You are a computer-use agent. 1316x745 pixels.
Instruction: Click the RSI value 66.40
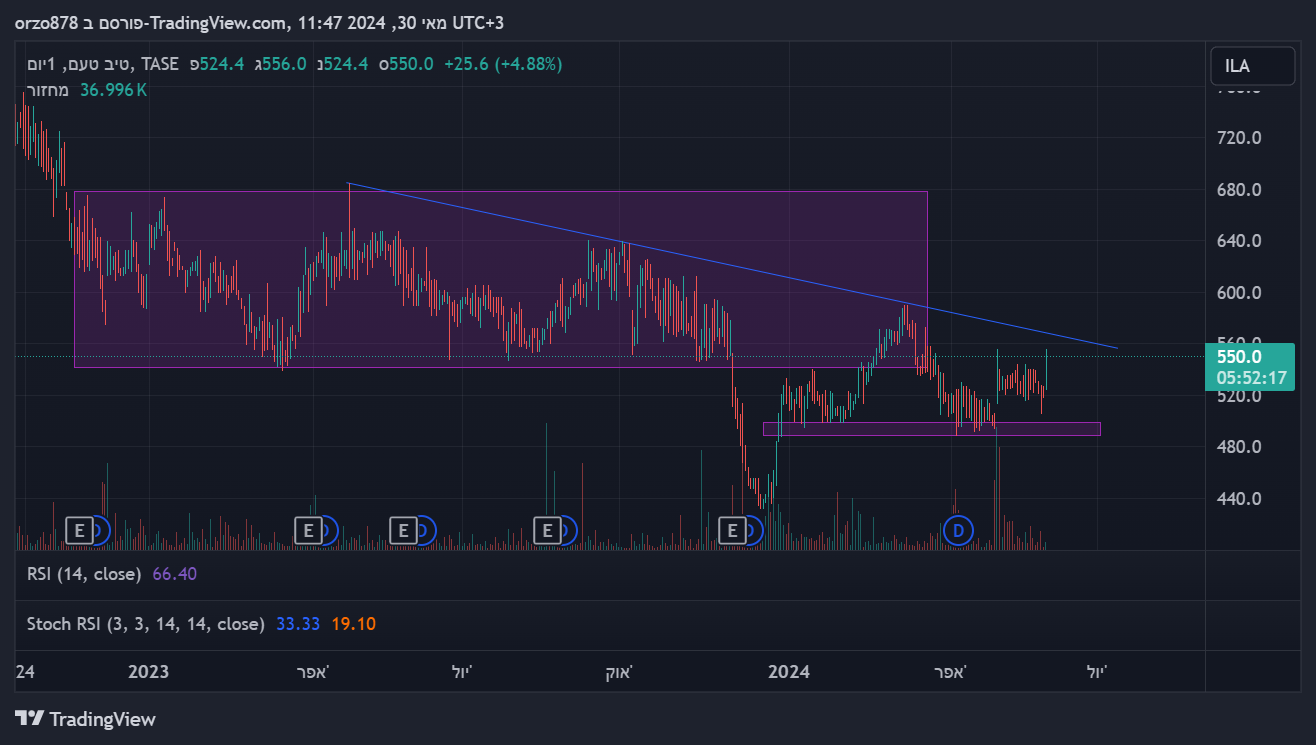coord(175,574)
